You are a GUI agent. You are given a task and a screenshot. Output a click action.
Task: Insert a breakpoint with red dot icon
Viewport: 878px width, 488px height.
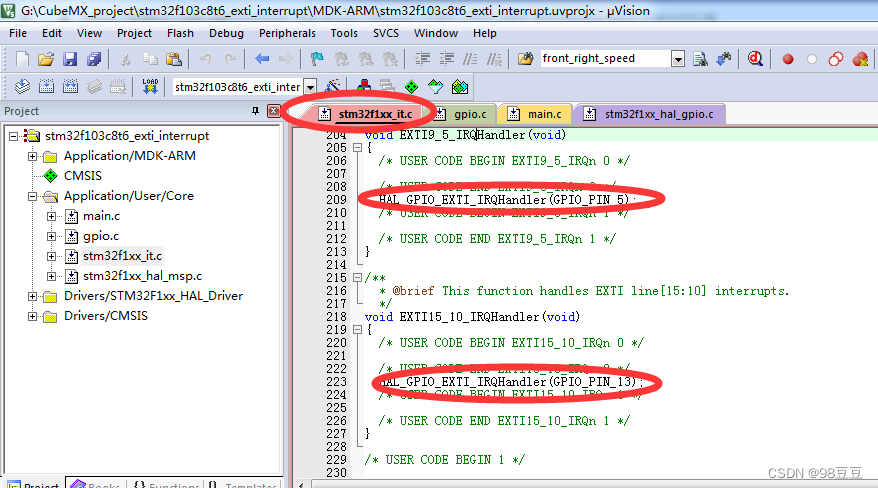pyautogui.click(x=788, y=59)
